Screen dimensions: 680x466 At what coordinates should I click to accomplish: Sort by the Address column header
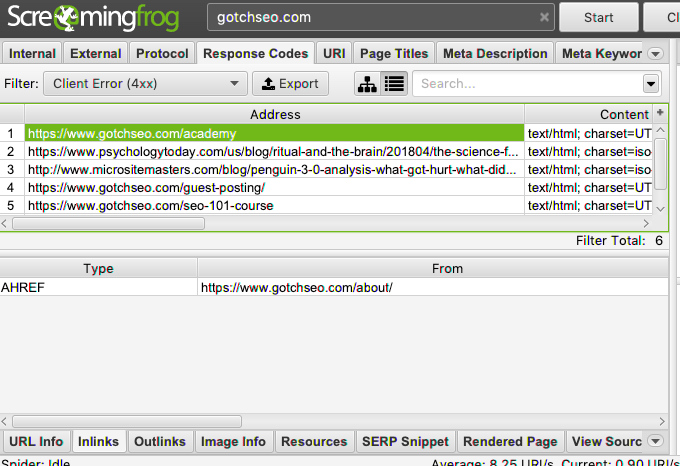[x=274, y=114]
